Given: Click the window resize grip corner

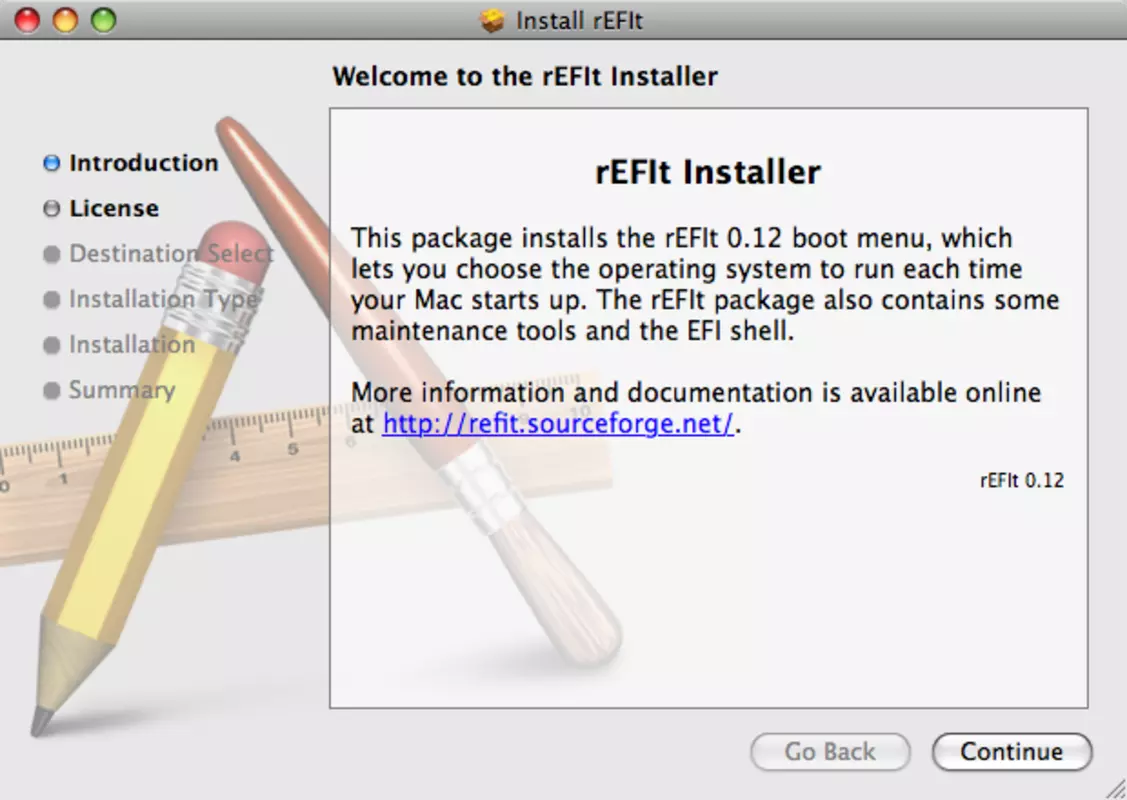Looking at the screenshot, I should (x=1115, y=788).
